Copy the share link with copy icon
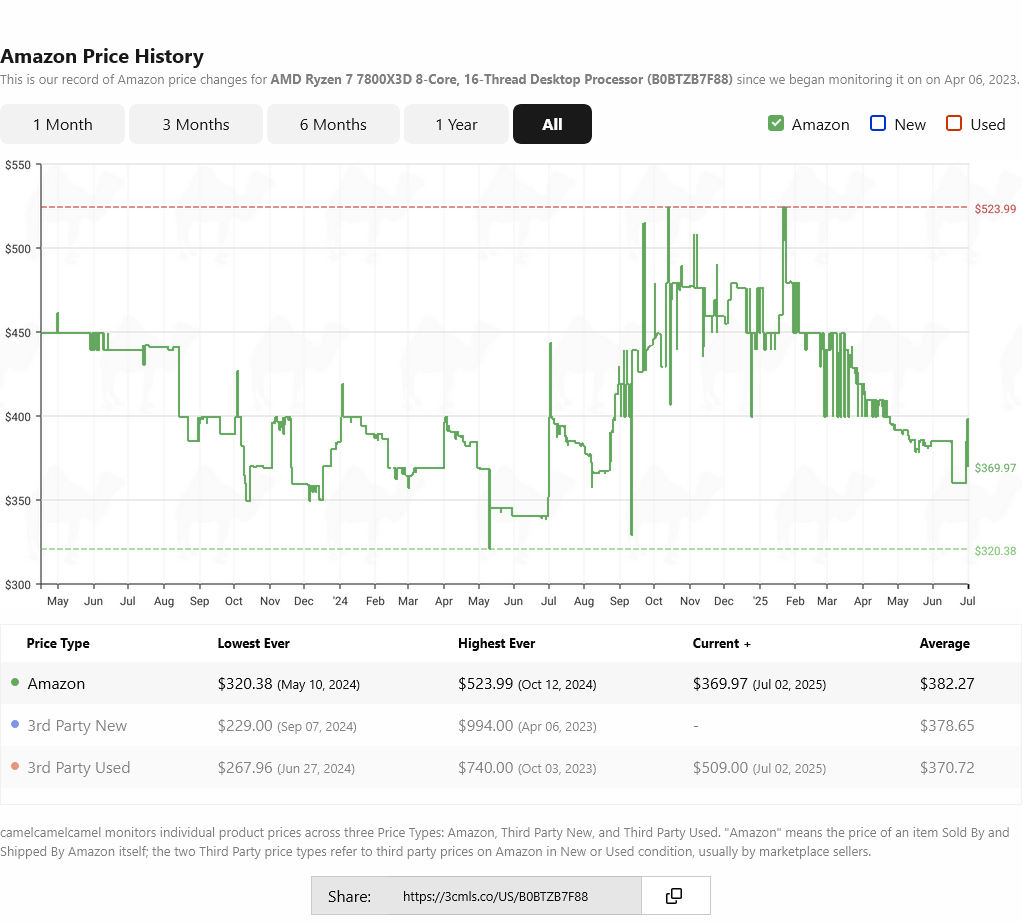1022x923 pixels. [x=675, y=896]
